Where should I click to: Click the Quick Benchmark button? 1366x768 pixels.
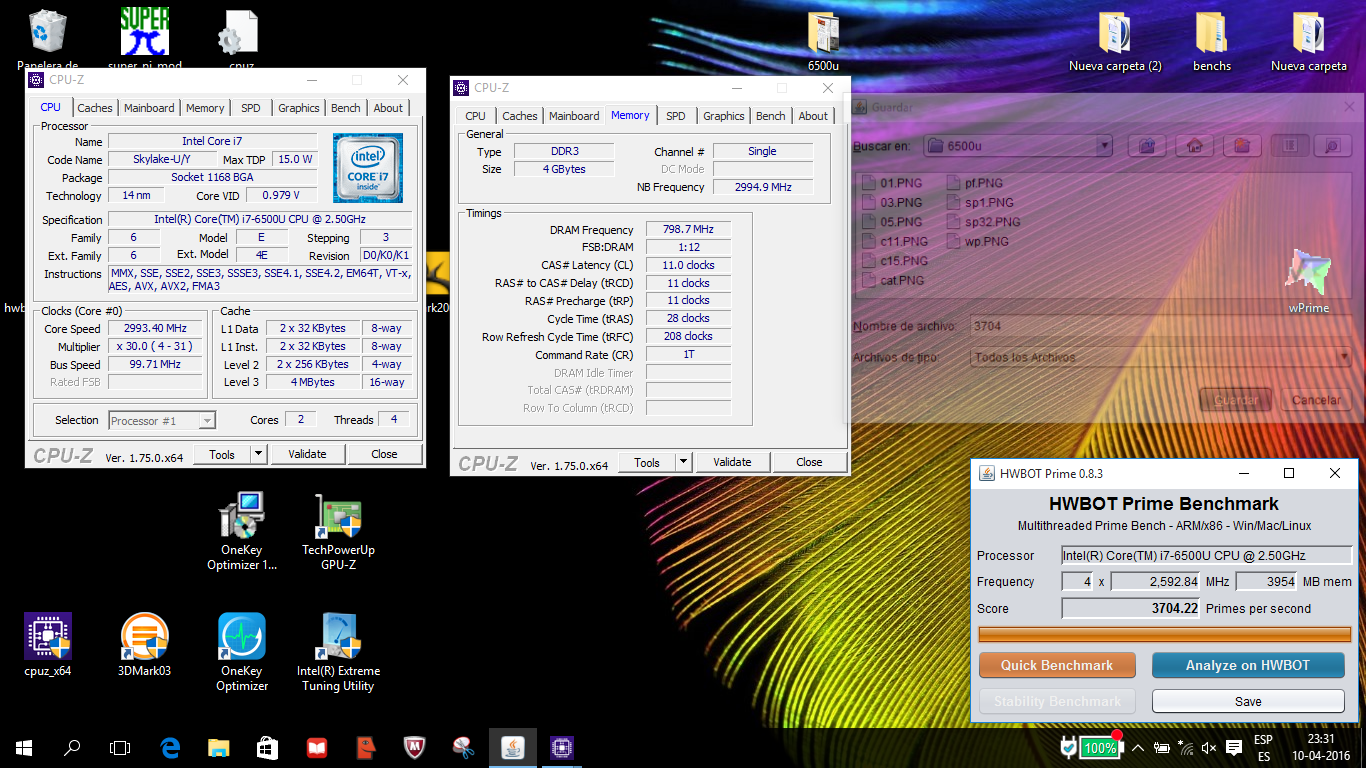(1057, 665)
